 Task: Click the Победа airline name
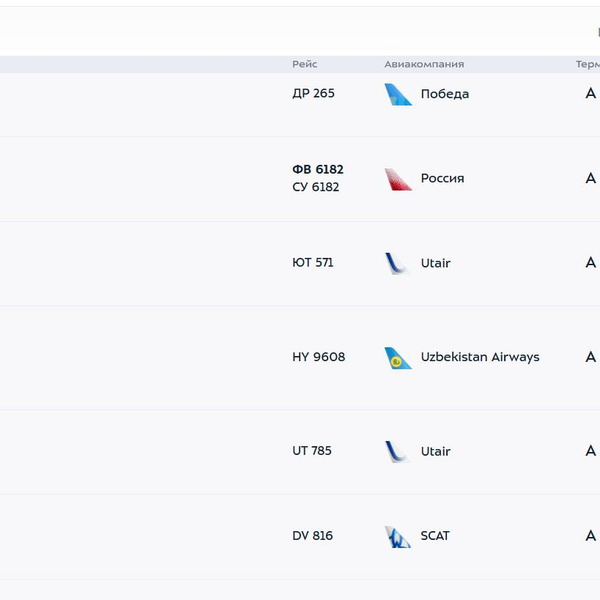coord(445,94)
